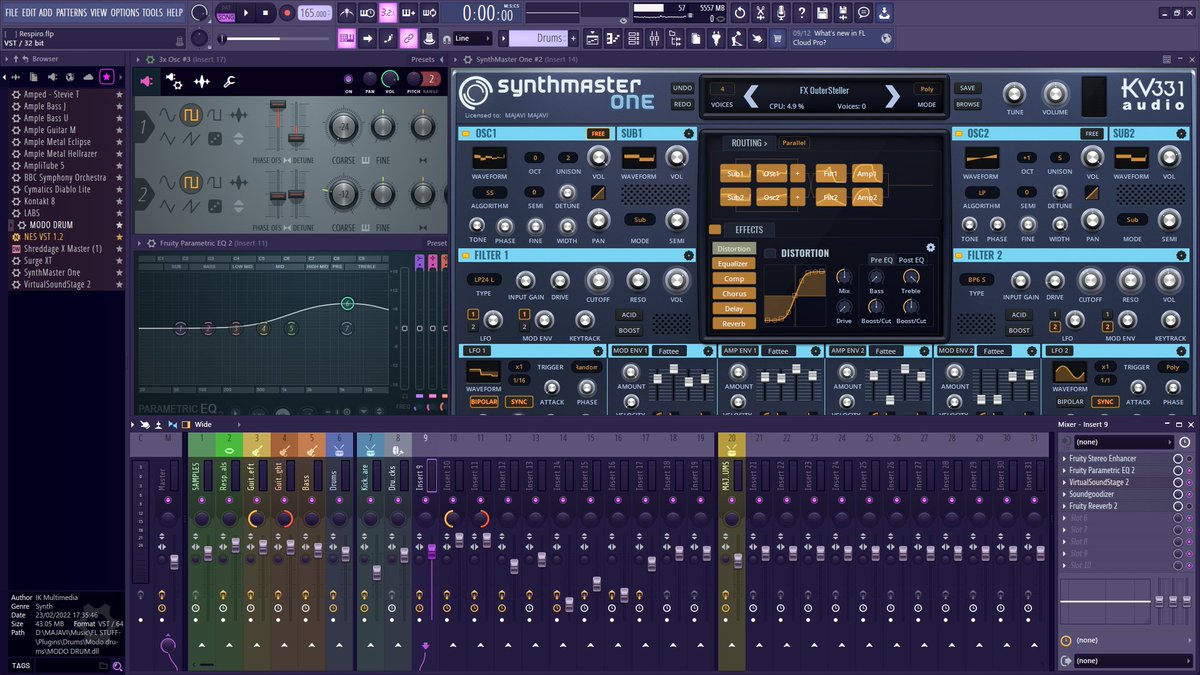Toggle the BOOST button in Filter 2
Image resolution: width=1200 pixels, height=675 pixels.
(x=1018, y=330)
